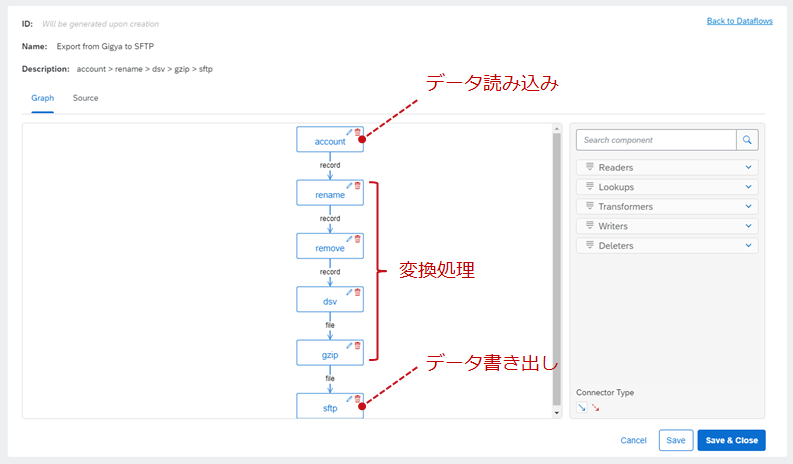
Task: Click the Save & Close button
Action: click(x=731, y=440)
